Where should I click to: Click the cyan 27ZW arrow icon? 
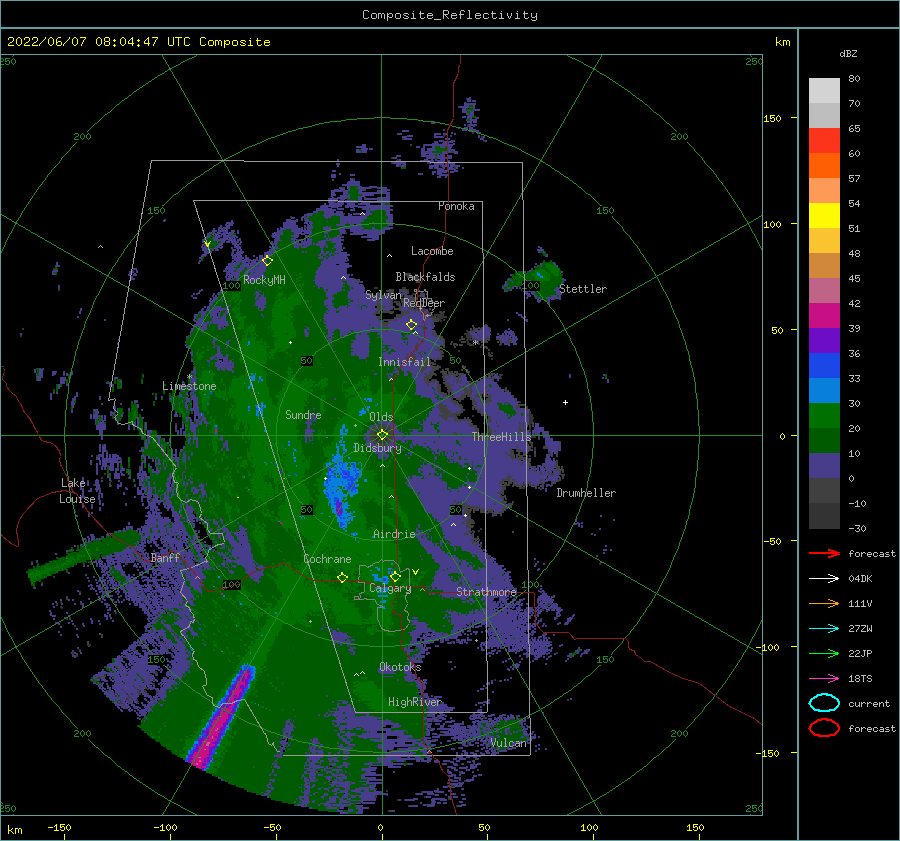pyautogui.click(x=824, y=629)
